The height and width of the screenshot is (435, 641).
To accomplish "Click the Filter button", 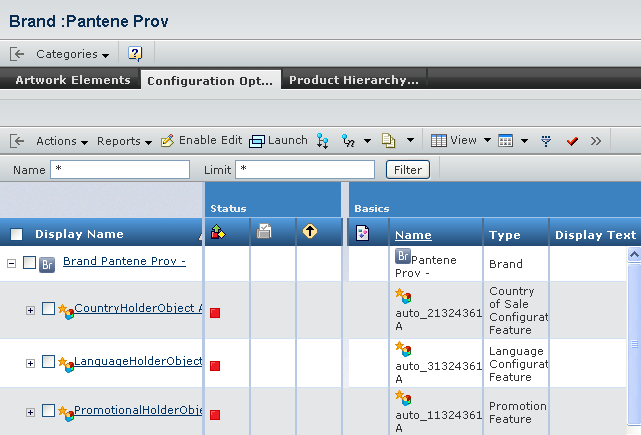I will [x=408, y=170].
